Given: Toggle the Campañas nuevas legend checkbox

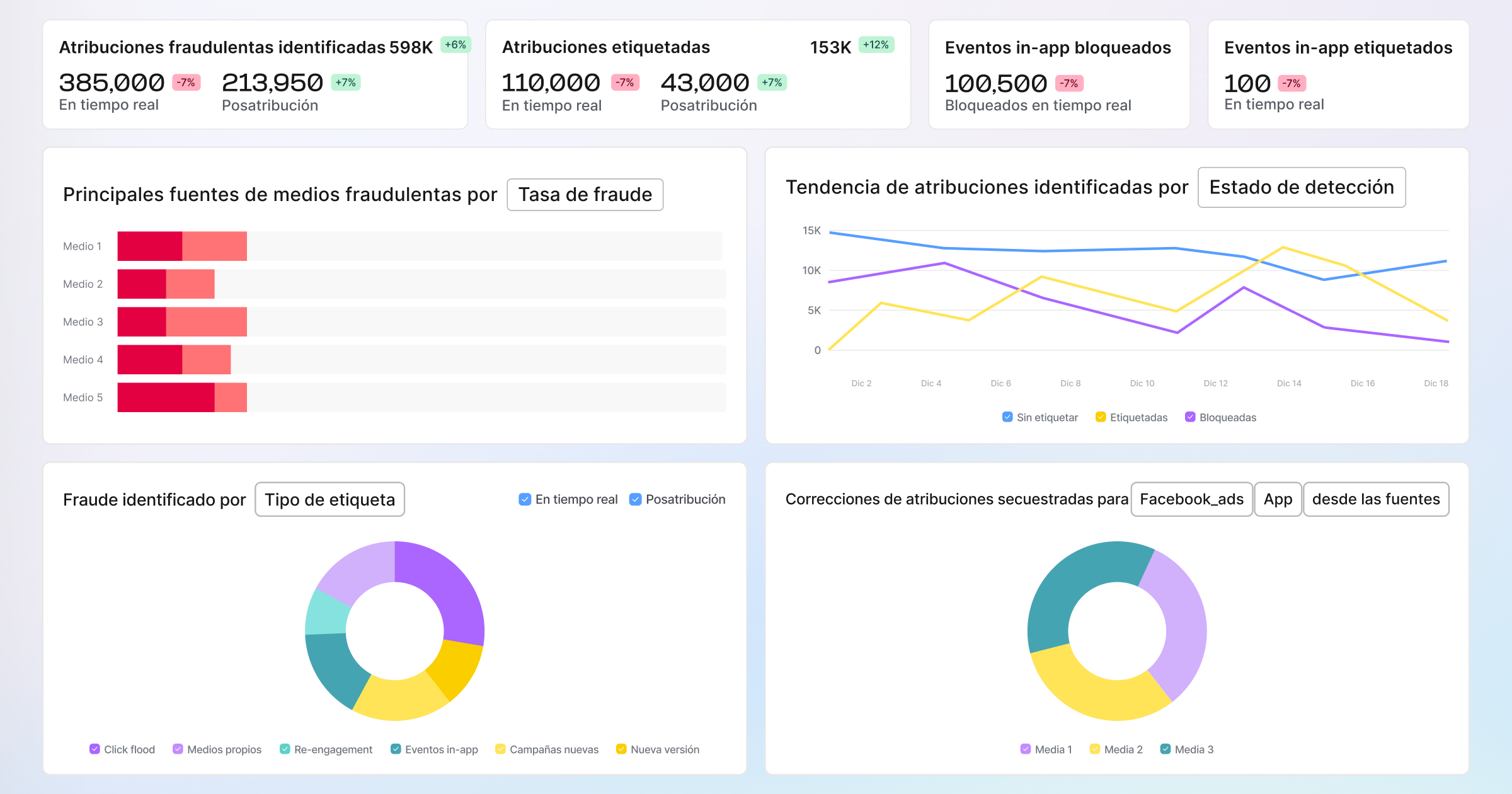Looking at the screenshot, I should click(500, 749).
